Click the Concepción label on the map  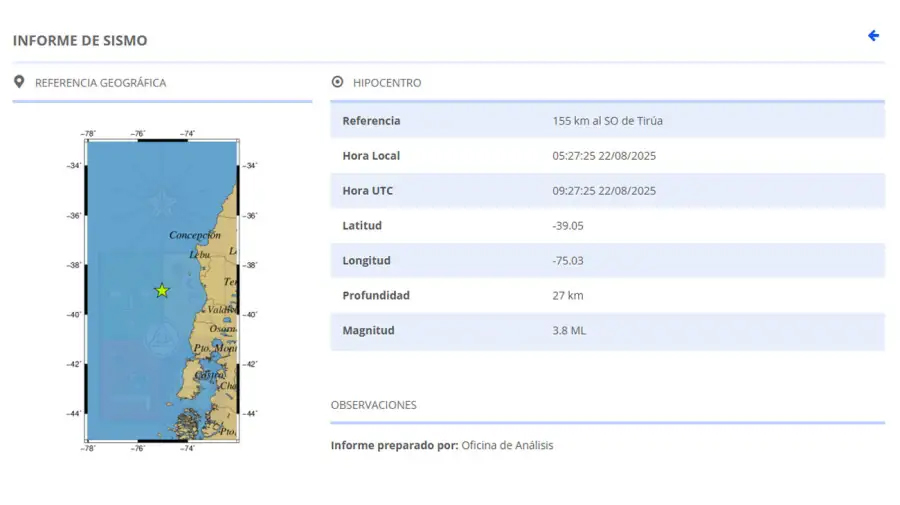194,235
